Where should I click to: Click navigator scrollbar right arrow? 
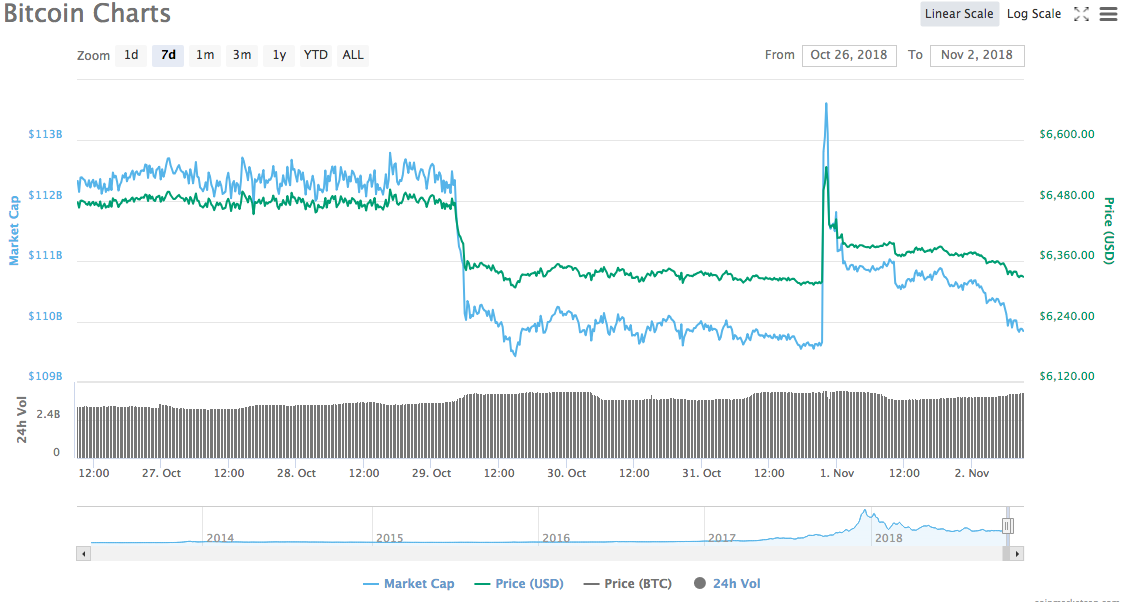1017,554
